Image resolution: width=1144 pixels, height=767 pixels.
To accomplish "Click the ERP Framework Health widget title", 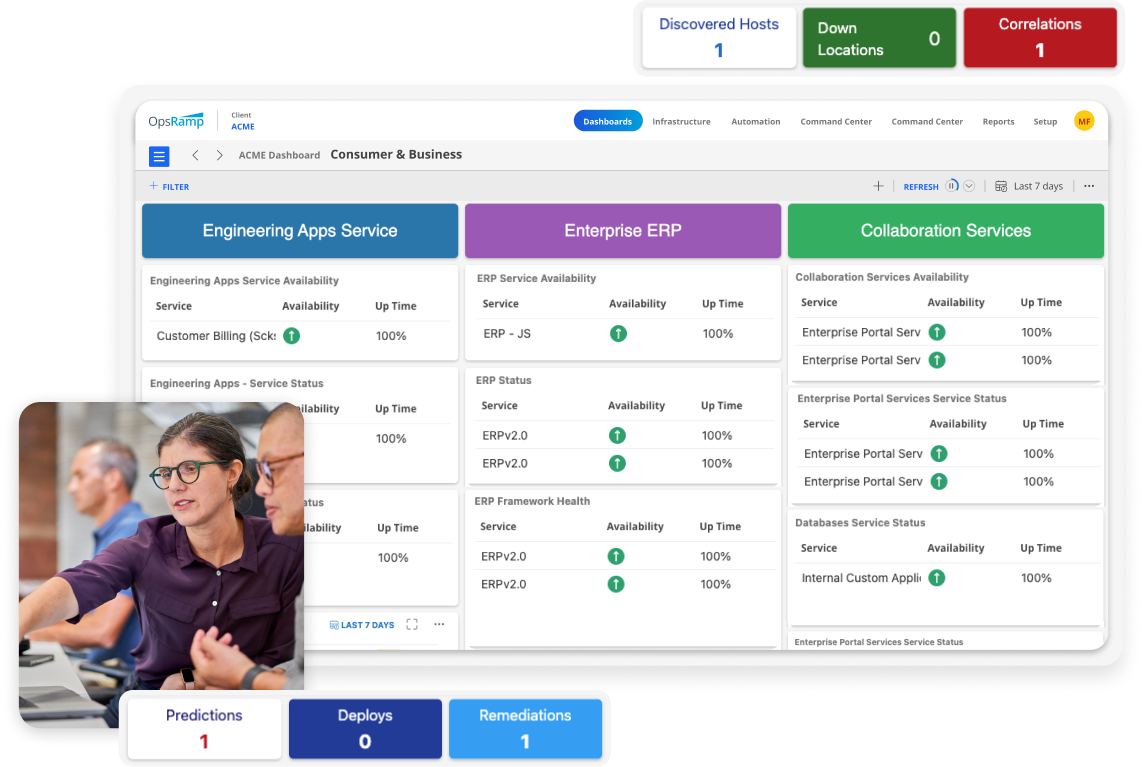I will click(532, 501).
